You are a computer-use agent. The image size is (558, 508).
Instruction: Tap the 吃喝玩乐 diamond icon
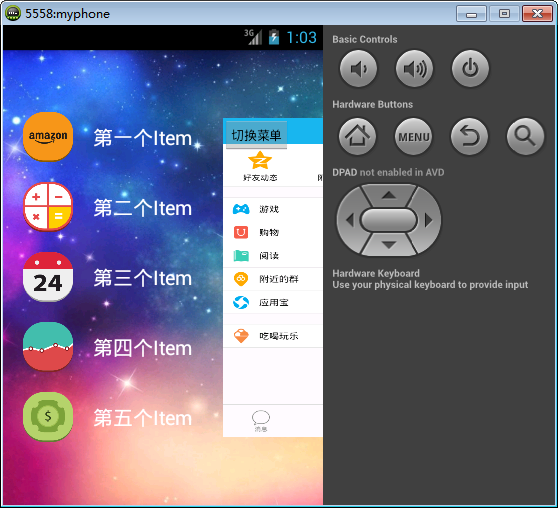(x=241, y=336)
